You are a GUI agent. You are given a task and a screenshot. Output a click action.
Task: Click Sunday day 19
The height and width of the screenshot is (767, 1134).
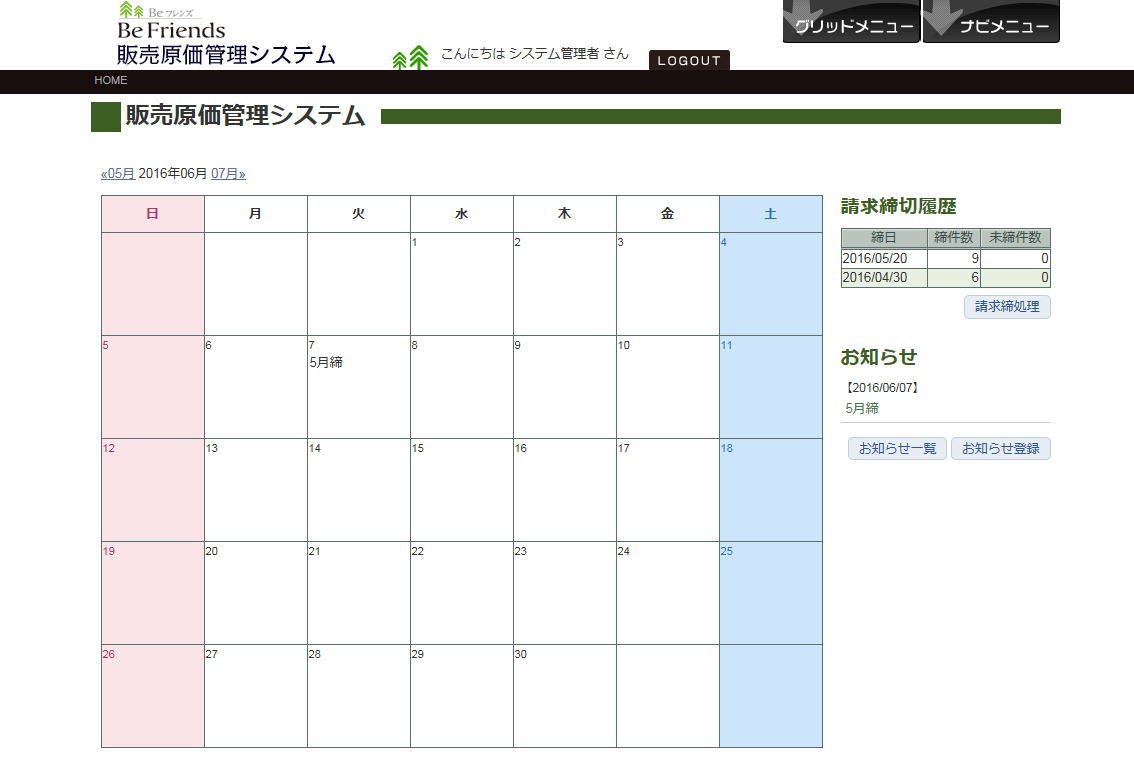pos(153,593)
